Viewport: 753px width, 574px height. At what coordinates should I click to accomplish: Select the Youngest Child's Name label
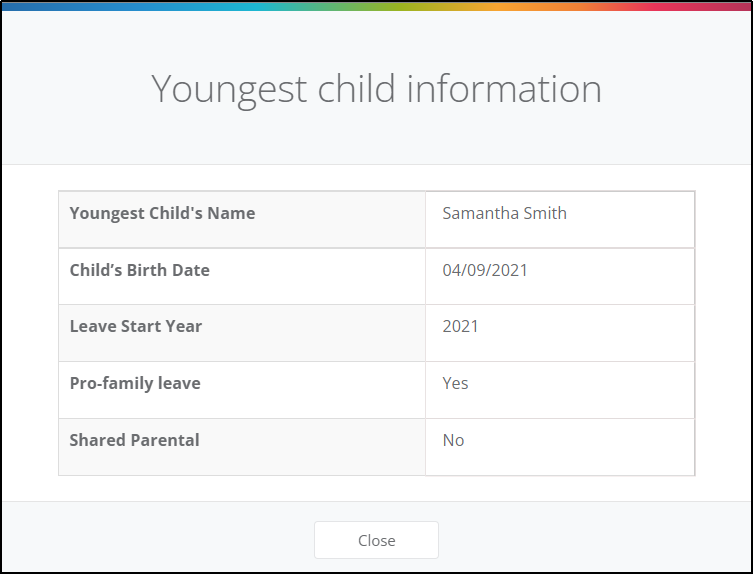click(x=162, y=213)
